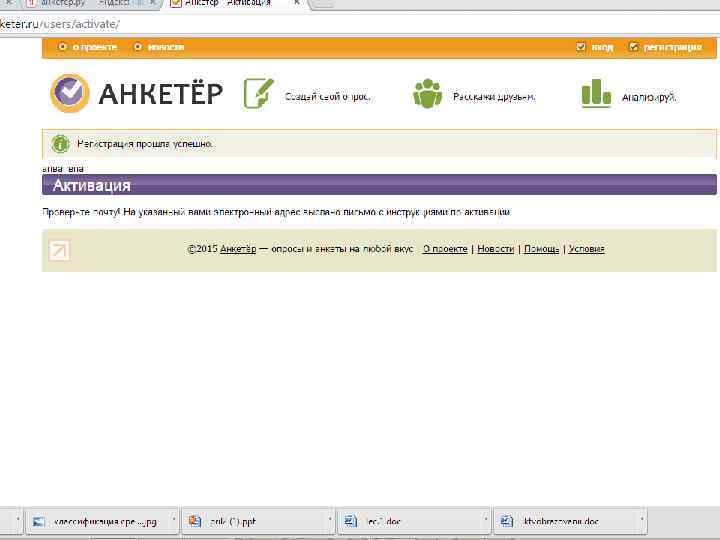720x540 pixels.
Task: Expand the options arrow of the .jpg download
Action: point(174,519)
